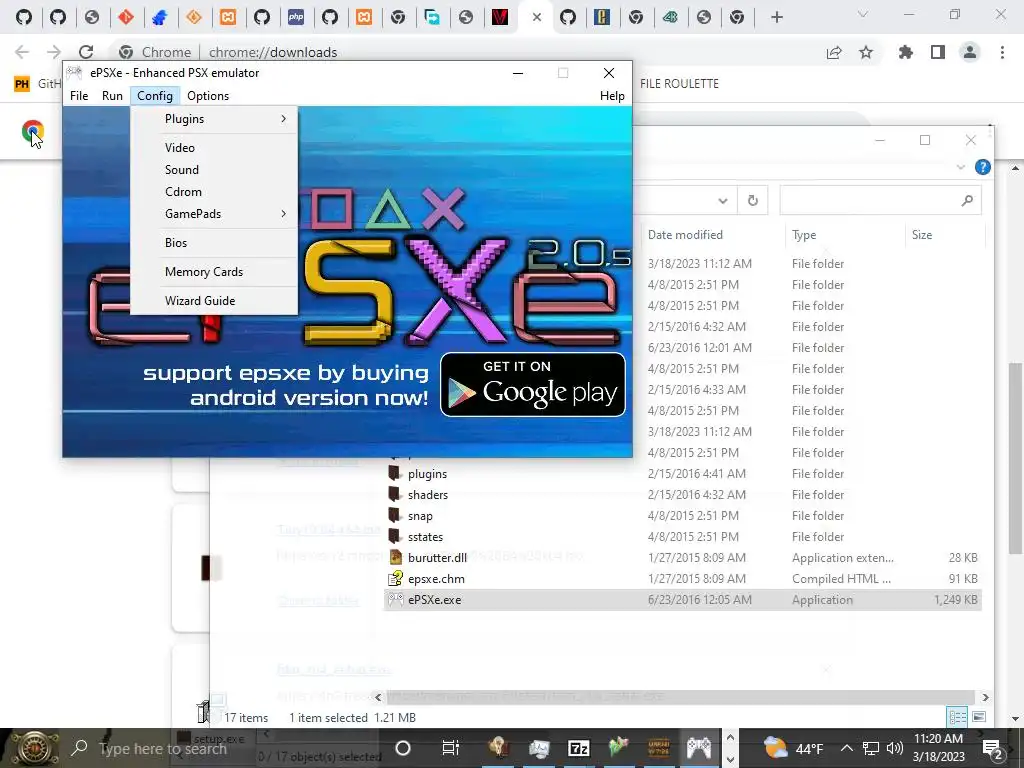This screenshot has width=1024, height=768.
Task: Expand the Explorer ribbon chevron
Action: 961,167
